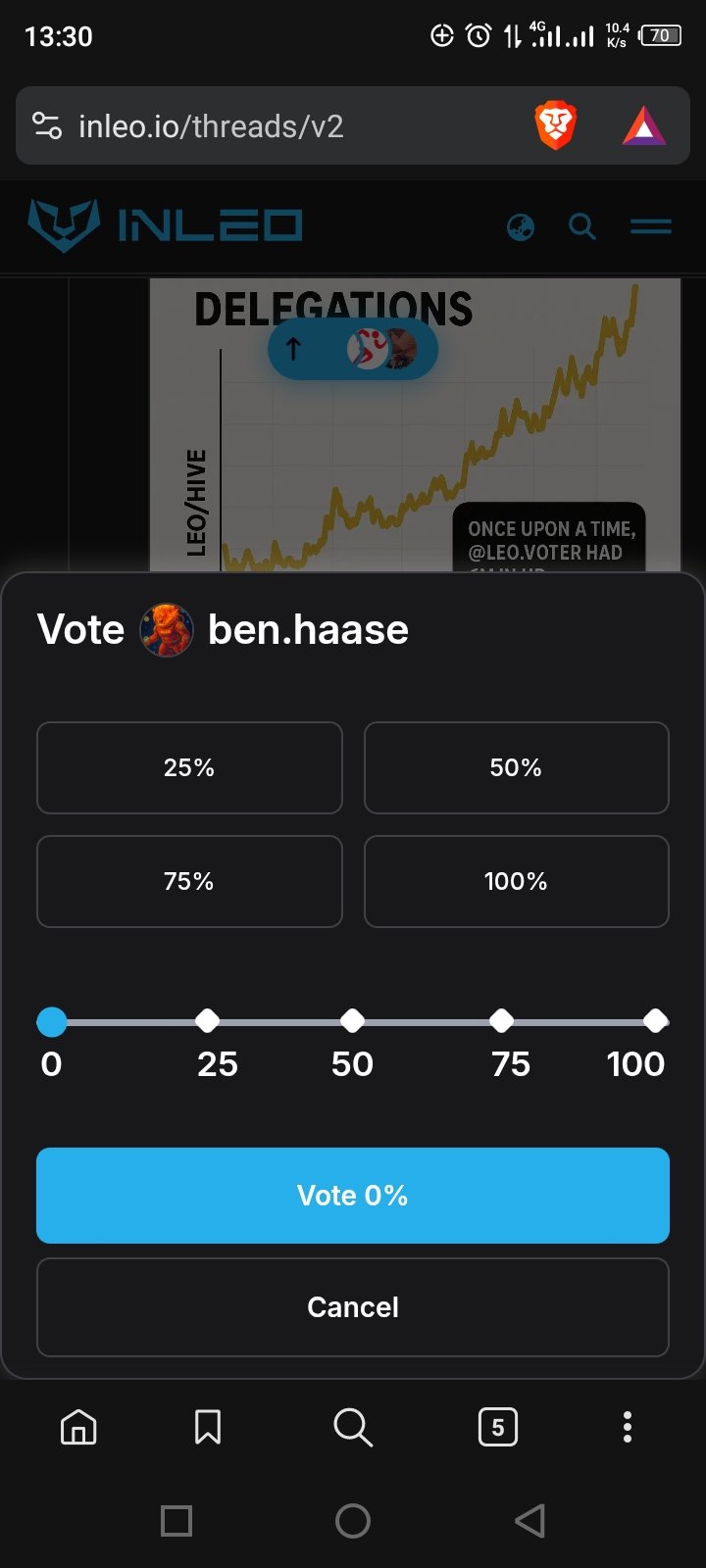Choose the 75% vote preset
706x1568 pixels.
click(189, 881)
